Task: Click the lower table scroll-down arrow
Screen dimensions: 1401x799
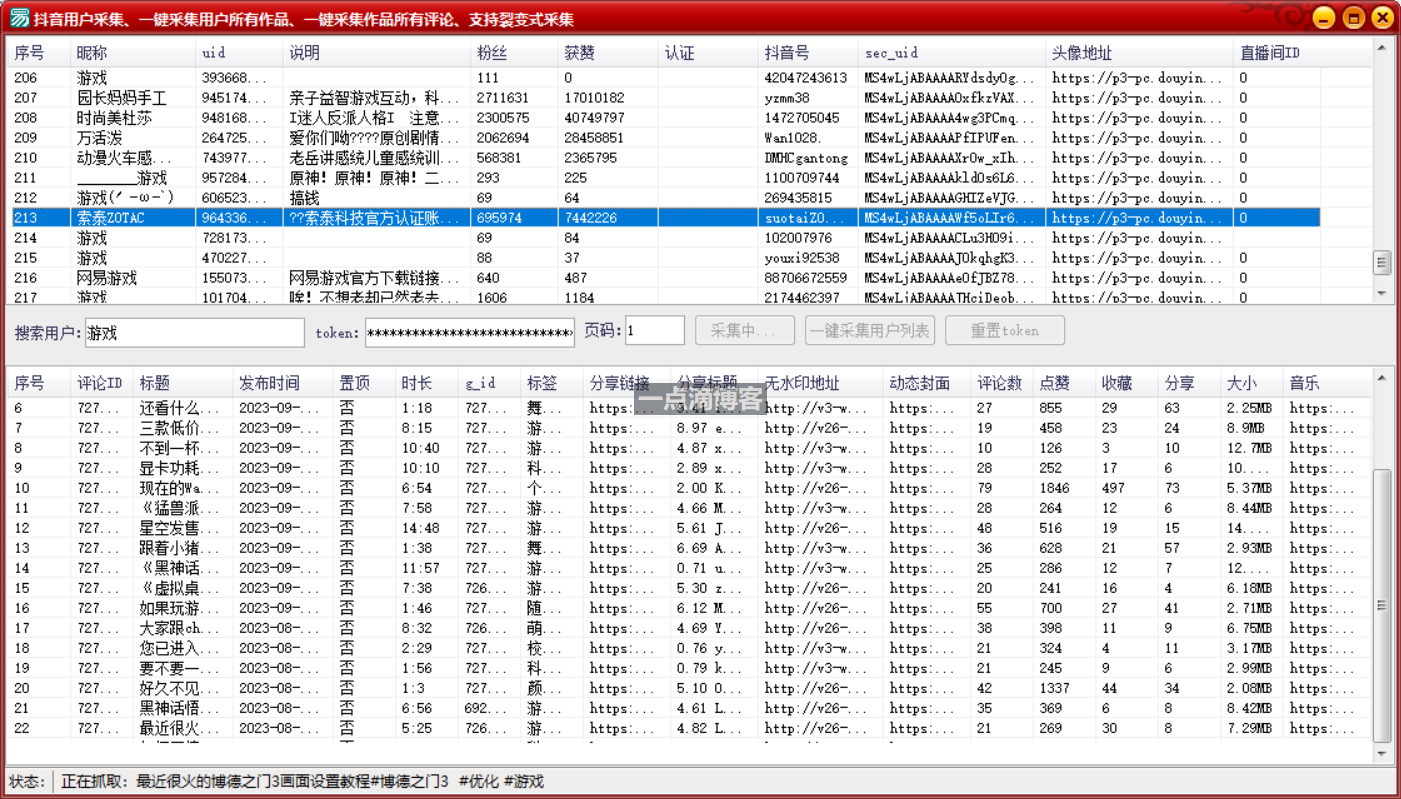Action: (x=1382, y=754)
